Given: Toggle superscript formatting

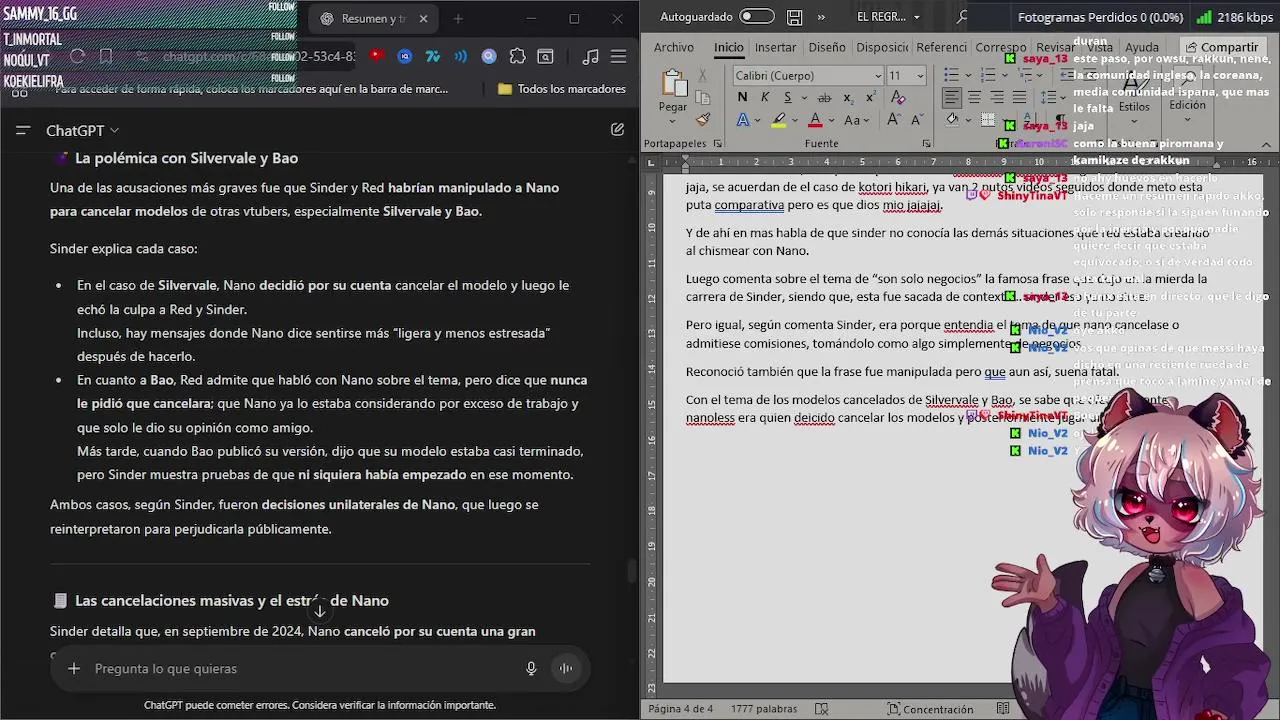Looking at the screenshot, I should pyautogui.click(x=870, y=97).
